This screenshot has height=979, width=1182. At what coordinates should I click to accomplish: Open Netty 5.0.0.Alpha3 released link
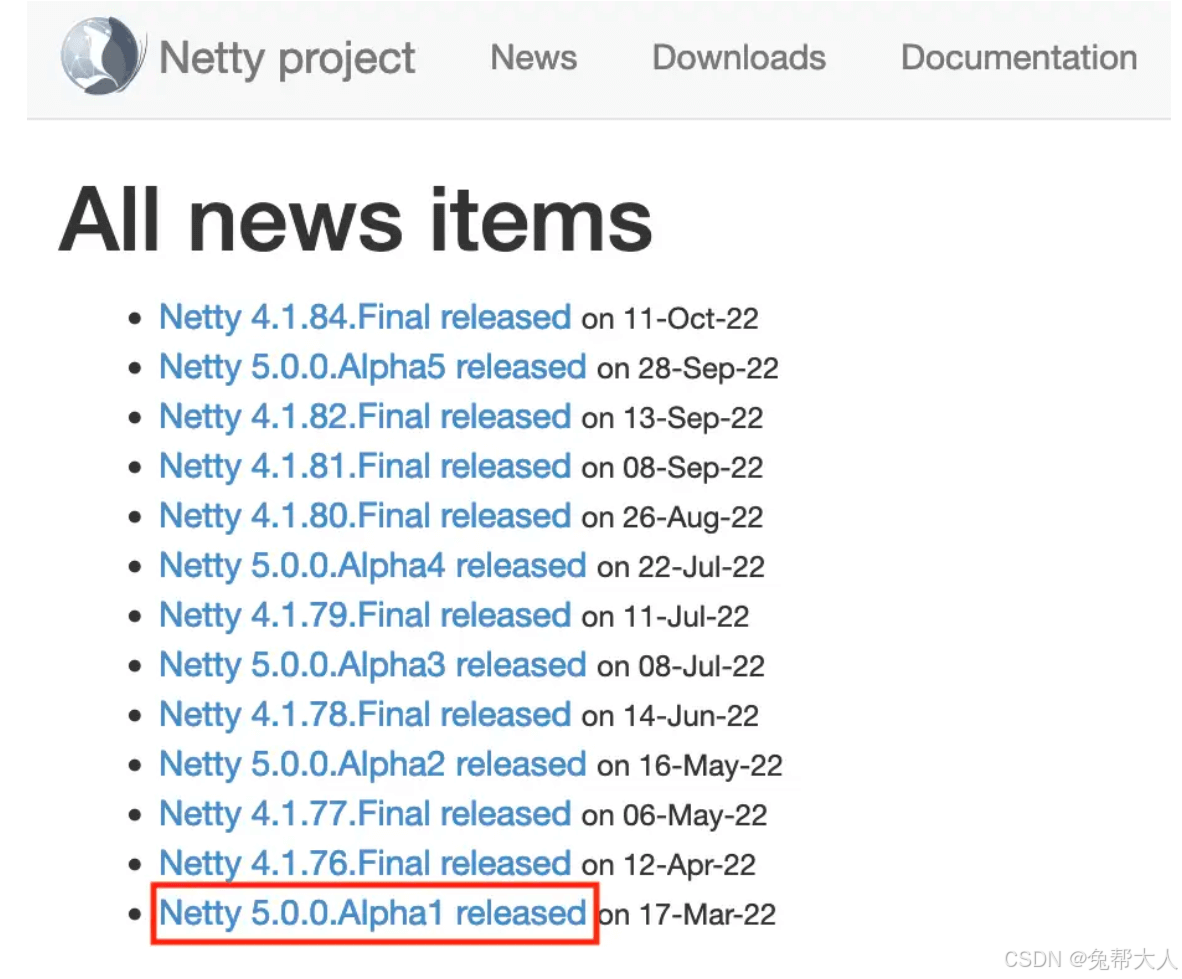pos(372,665)
